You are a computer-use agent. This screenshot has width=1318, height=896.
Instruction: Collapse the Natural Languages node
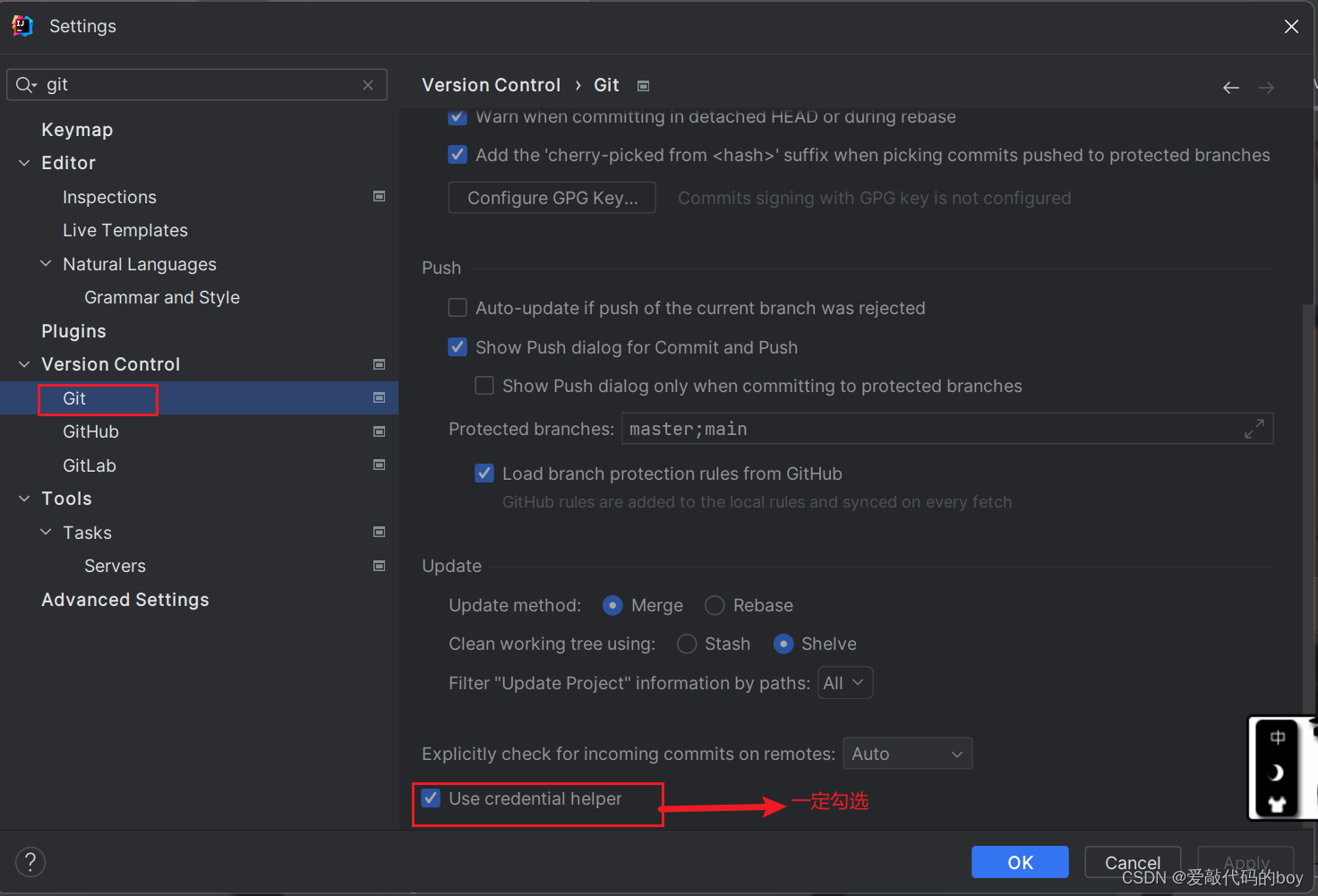[46, 263]
